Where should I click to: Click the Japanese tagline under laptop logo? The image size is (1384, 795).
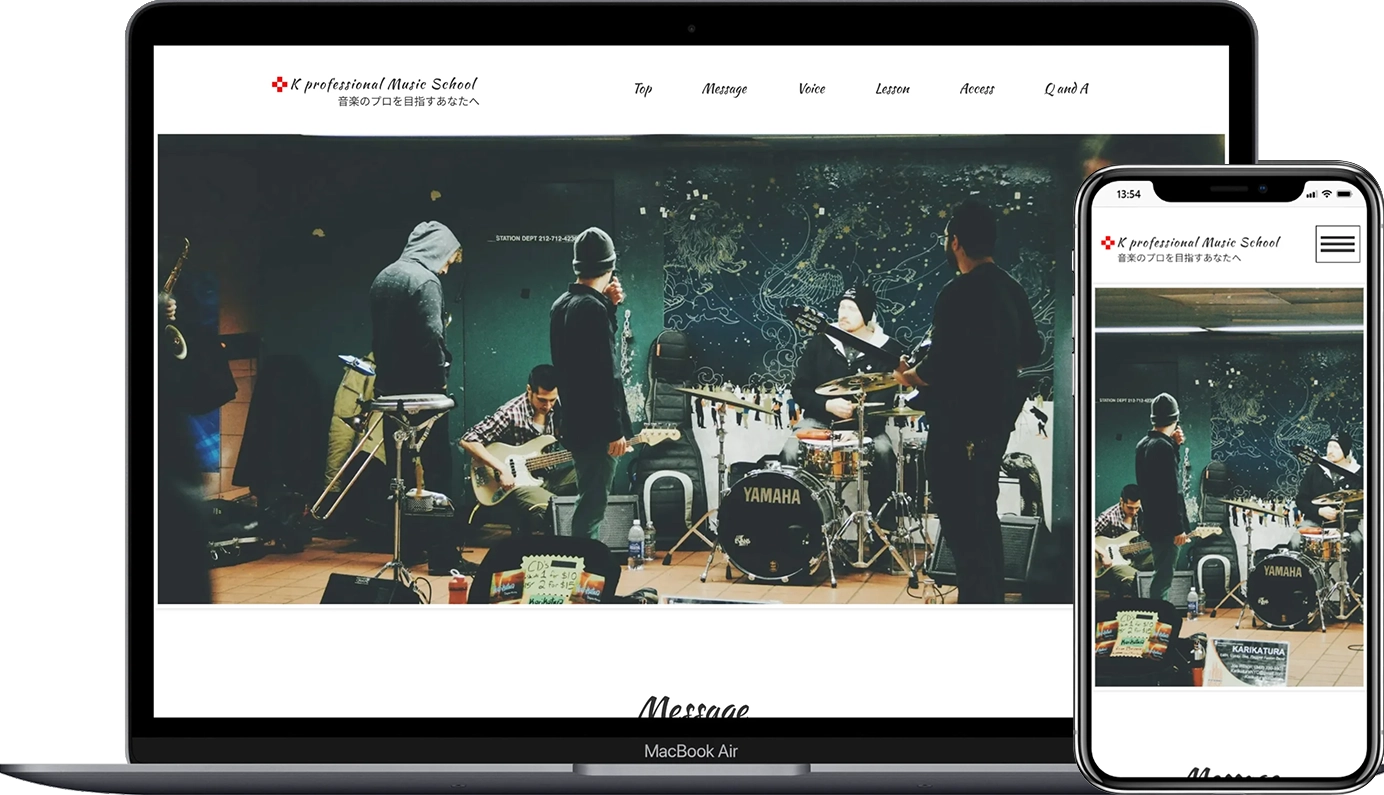pos(408,102)
